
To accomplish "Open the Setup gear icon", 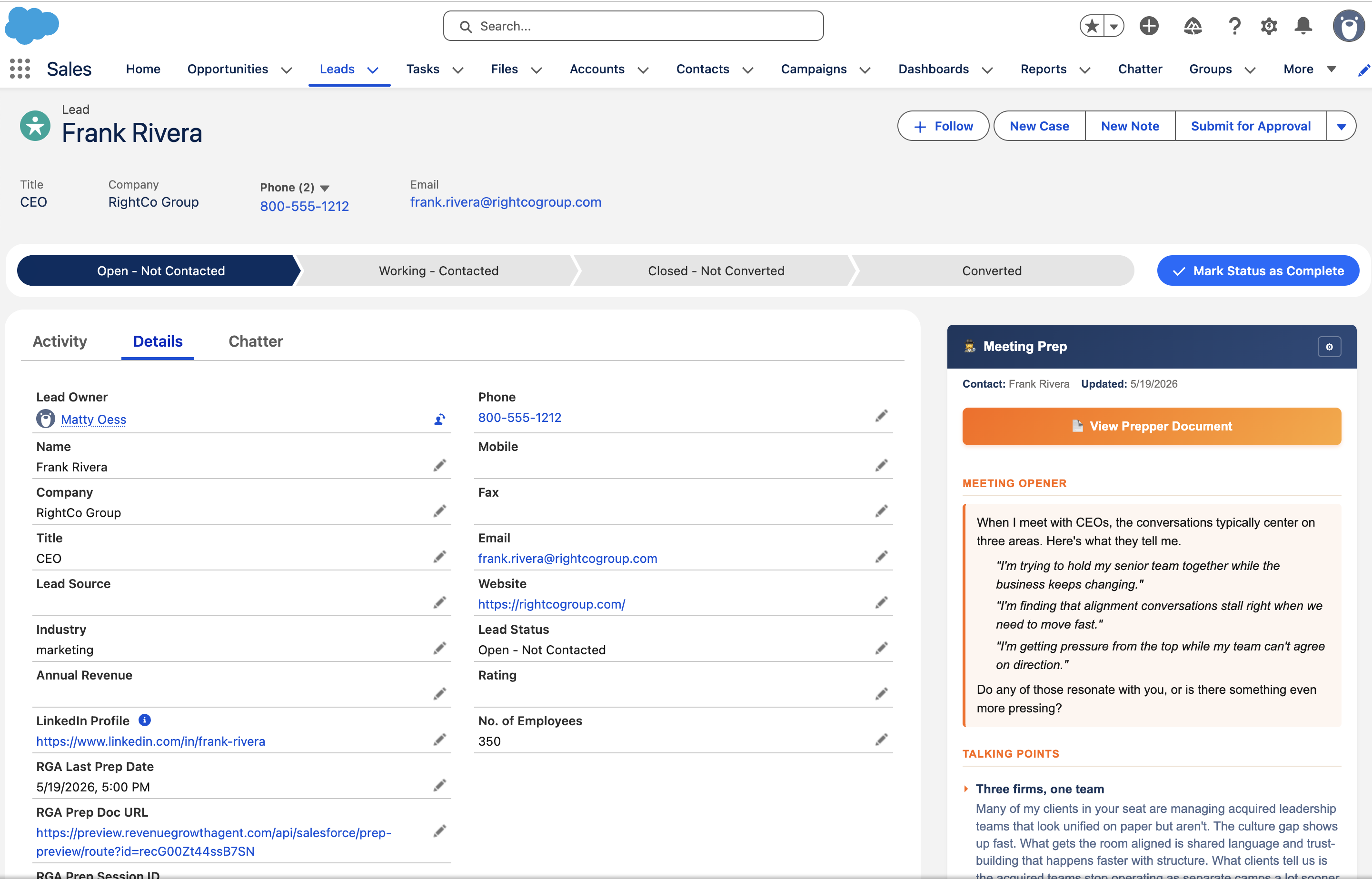I will (1269, 26).
